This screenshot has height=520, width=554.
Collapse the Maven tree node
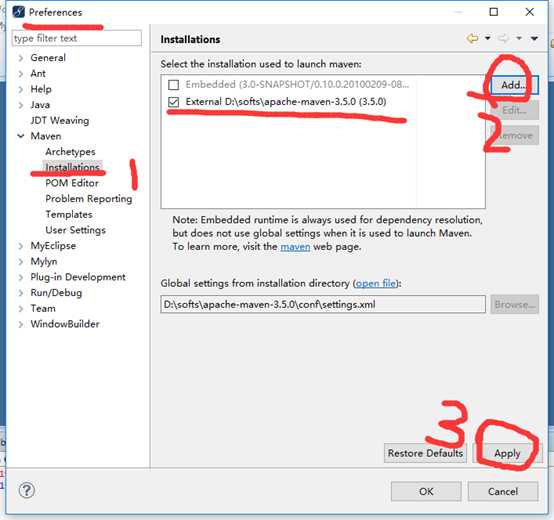tap(21, 136)
